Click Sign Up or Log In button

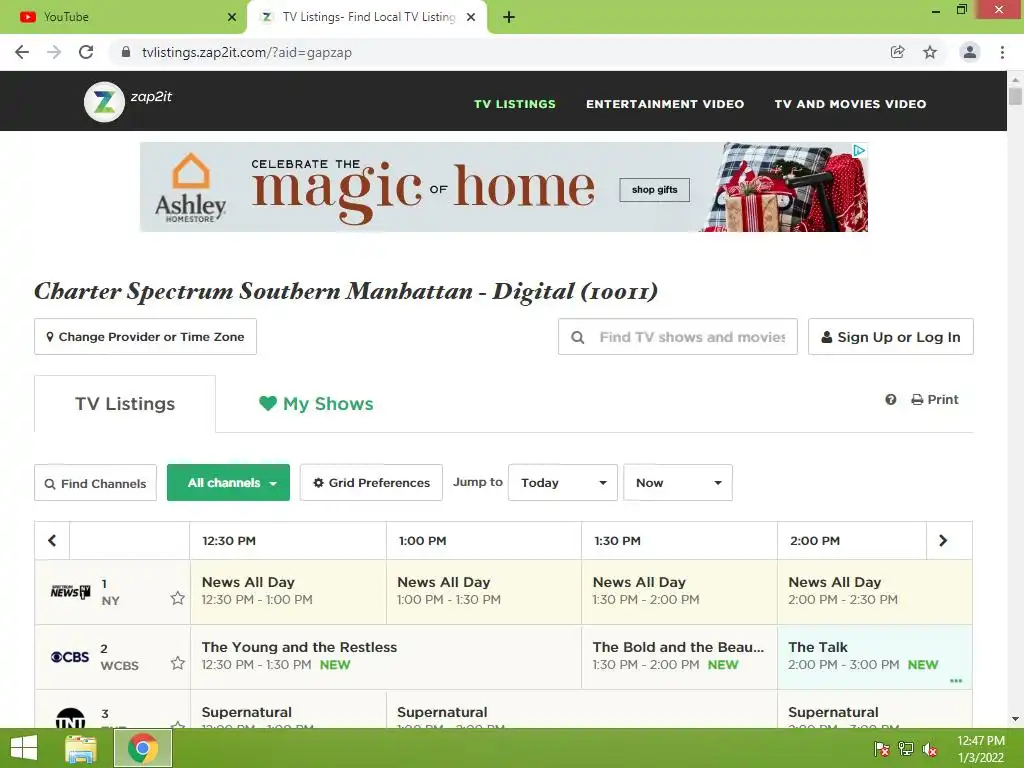(891, 336)
